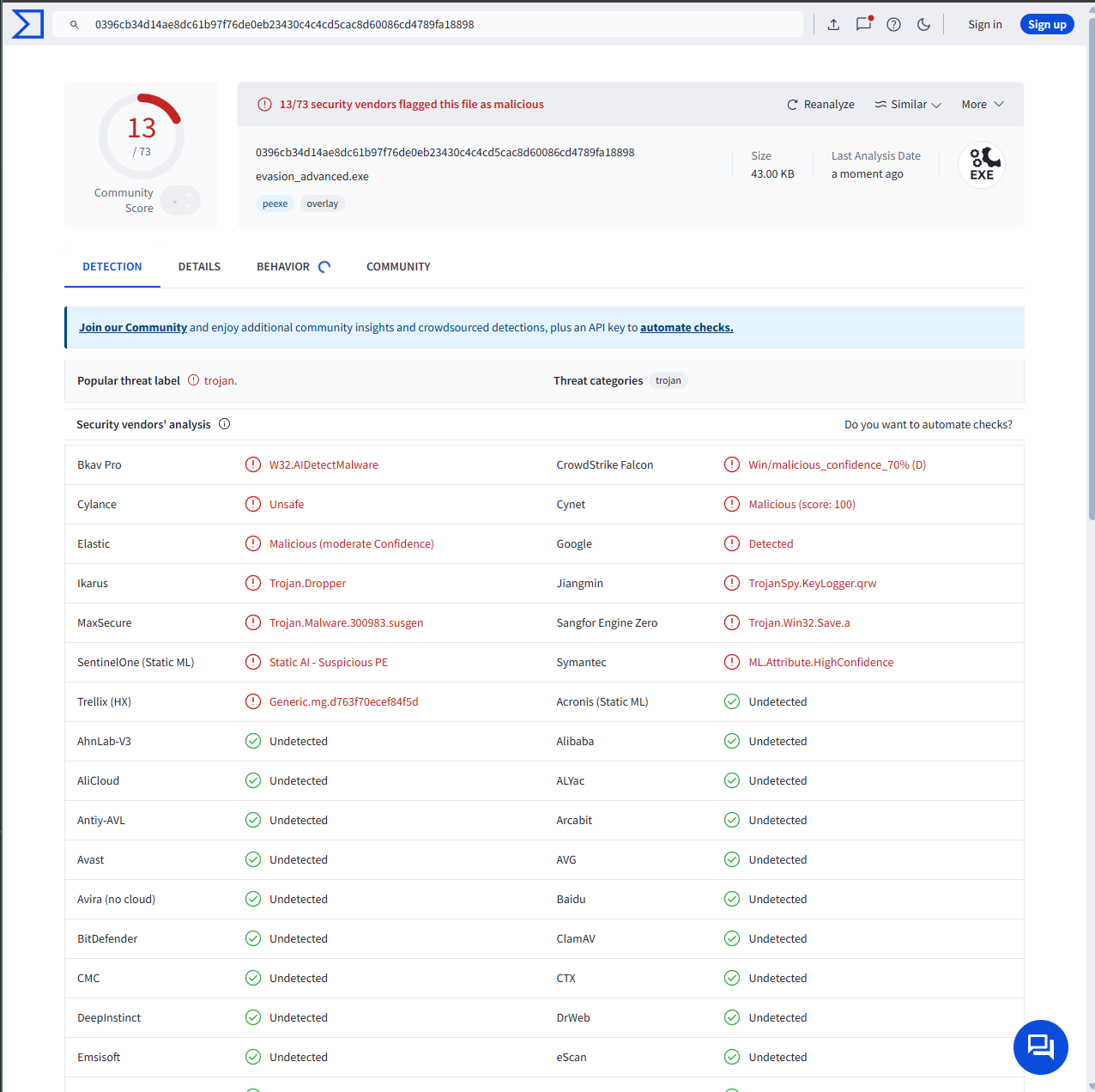The width and height of the screenshot is (1095, 1092).
Task: Click Symantec alert icon
Action: [732, 662]
